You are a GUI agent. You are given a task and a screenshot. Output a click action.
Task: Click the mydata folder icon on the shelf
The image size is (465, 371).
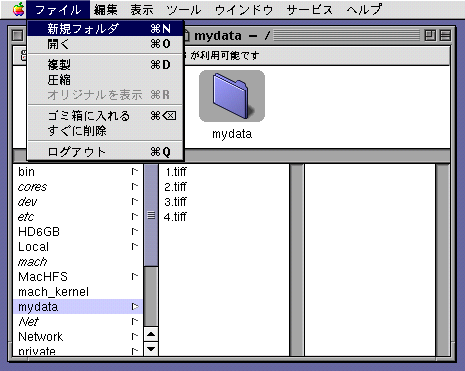coord(232,96)
